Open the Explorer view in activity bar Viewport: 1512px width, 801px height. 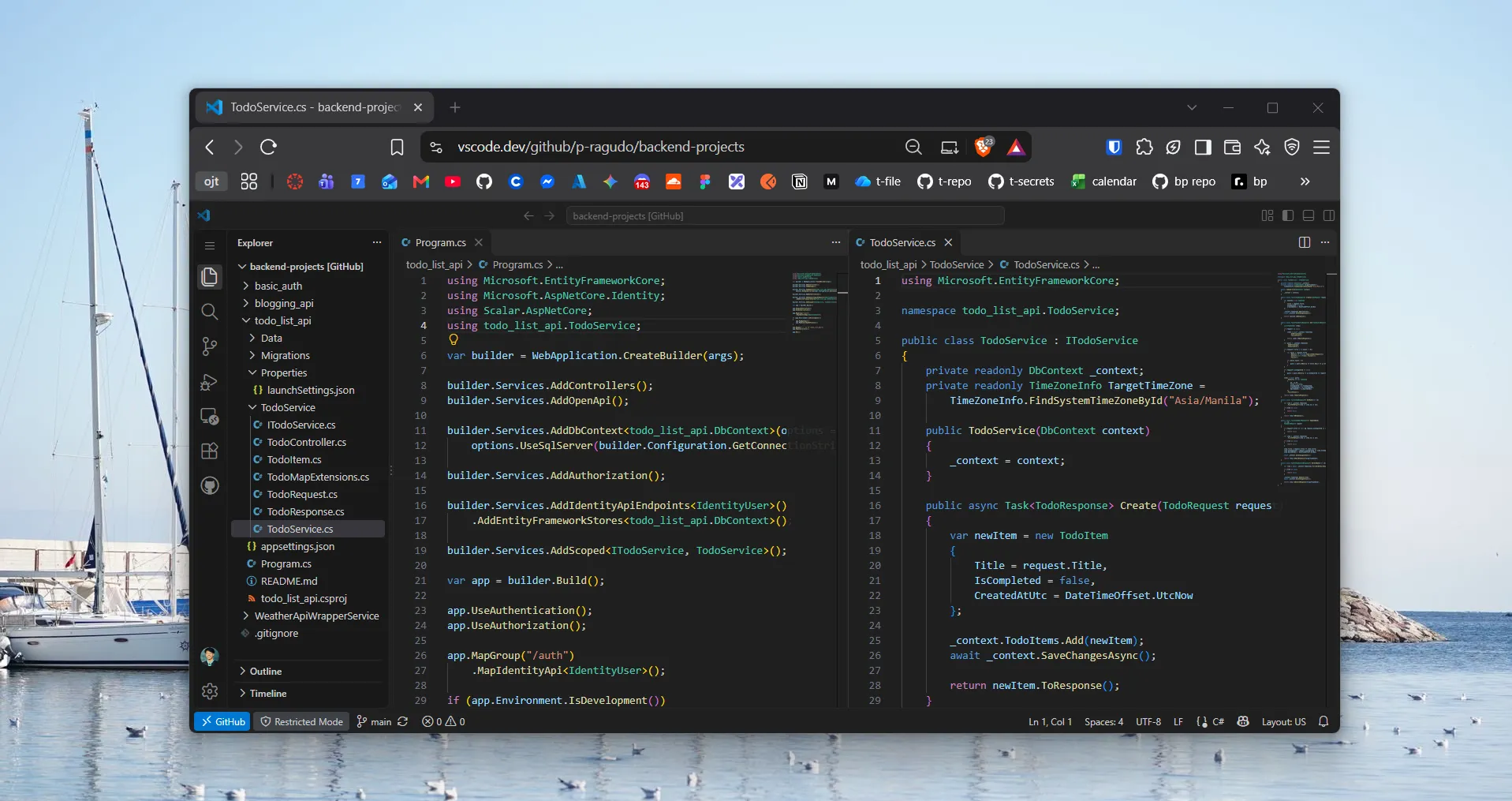click(x=209, y=276)
